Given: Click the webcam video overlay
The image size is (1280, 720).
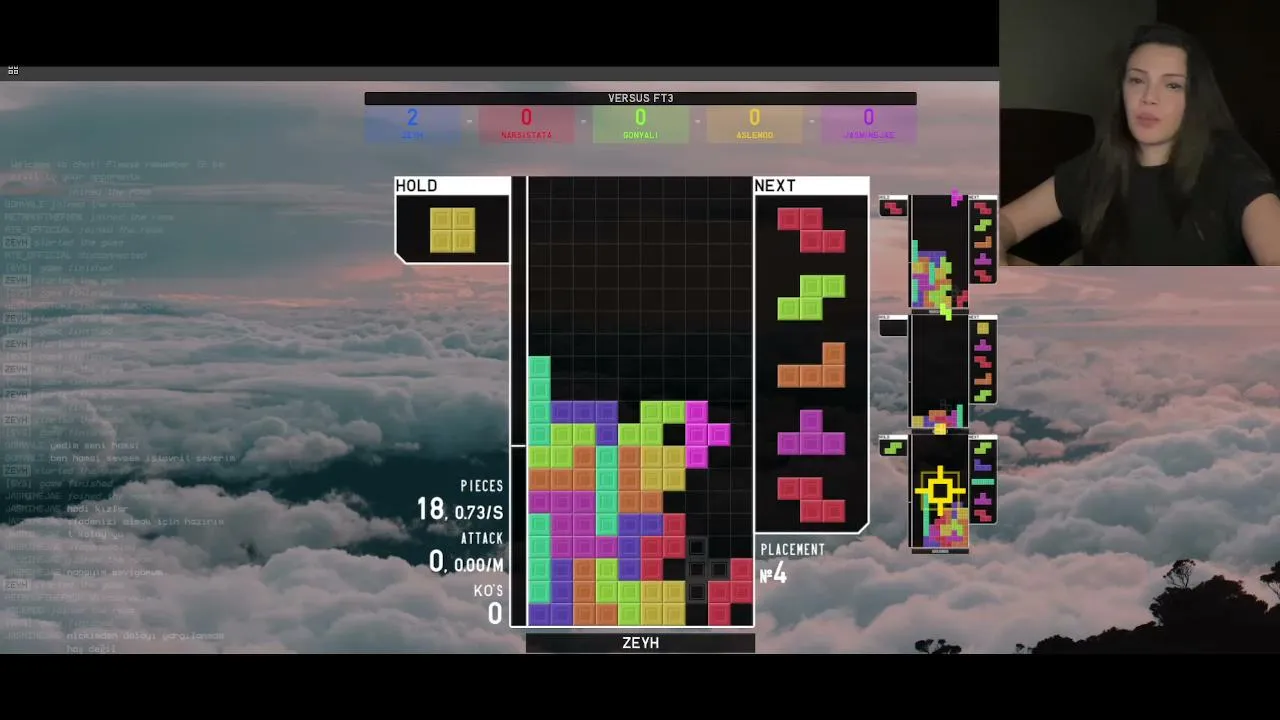Looking at the screenshot, I should [1139, 133].
